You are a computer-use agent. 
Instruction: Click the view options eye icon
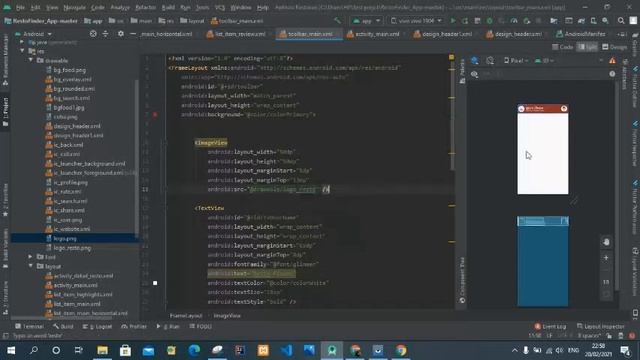474,74
